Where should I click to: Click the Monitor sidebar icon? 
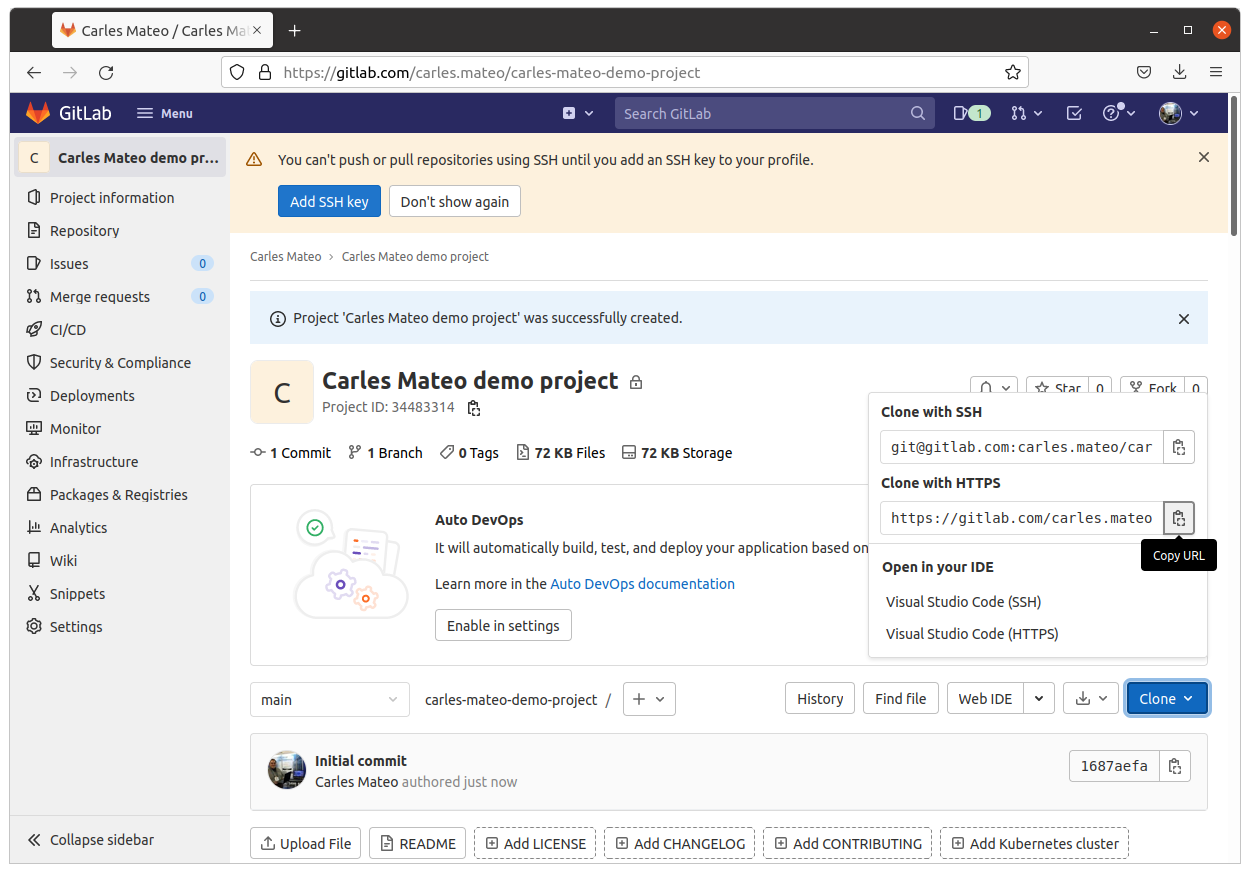(x=34, y=429)
